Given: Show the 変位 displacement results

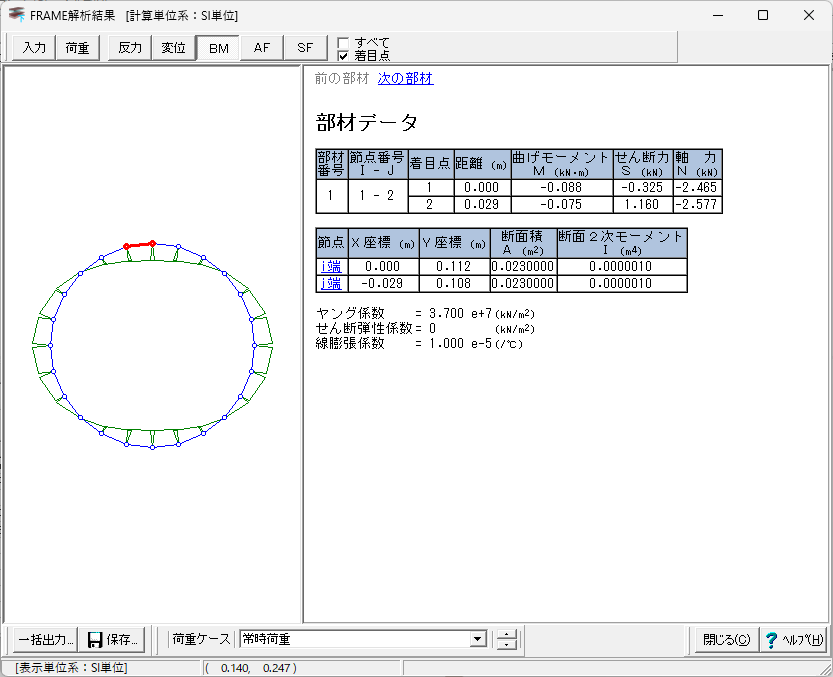Looking at the screenshot, I should [174, 48].
